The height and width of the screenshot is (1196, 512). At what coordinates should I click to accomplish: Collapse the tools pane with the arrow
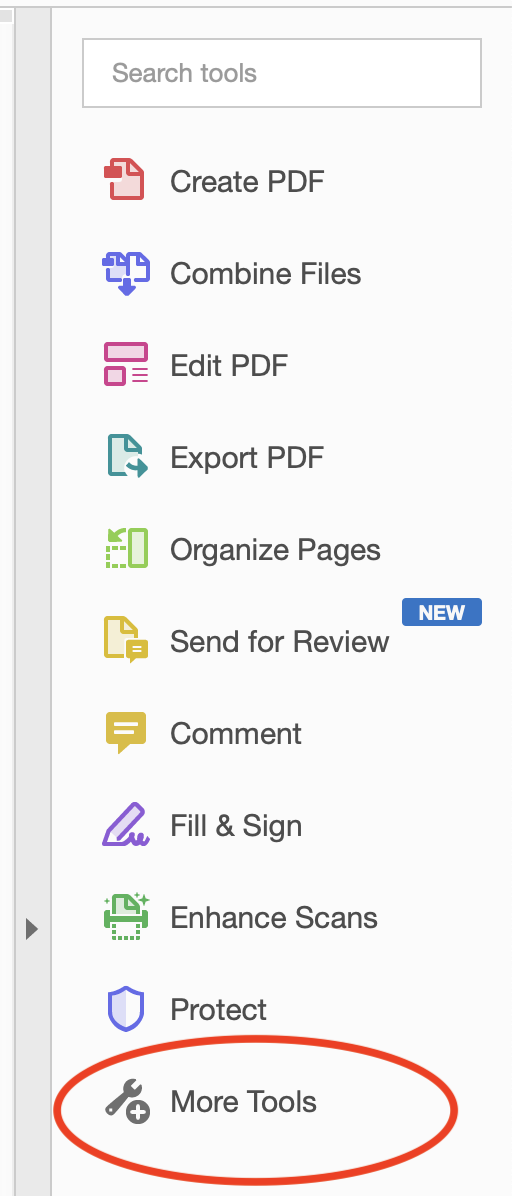click(31, 929)
